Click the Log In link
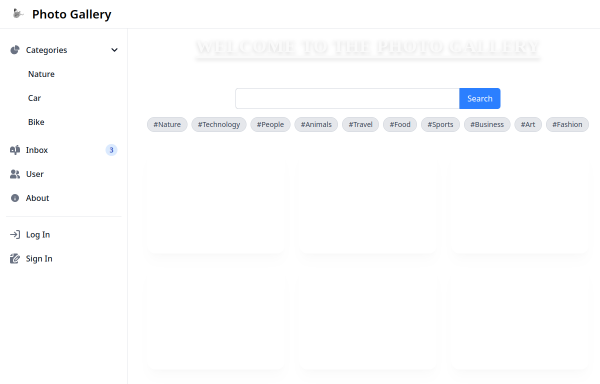Viewport: 600px width, 384px height. (64, 234)
